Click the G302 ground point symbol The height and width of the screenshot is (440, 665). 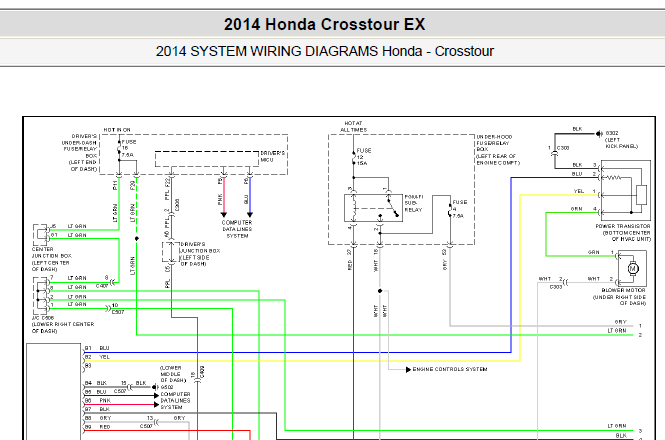(x=599, y=134)
